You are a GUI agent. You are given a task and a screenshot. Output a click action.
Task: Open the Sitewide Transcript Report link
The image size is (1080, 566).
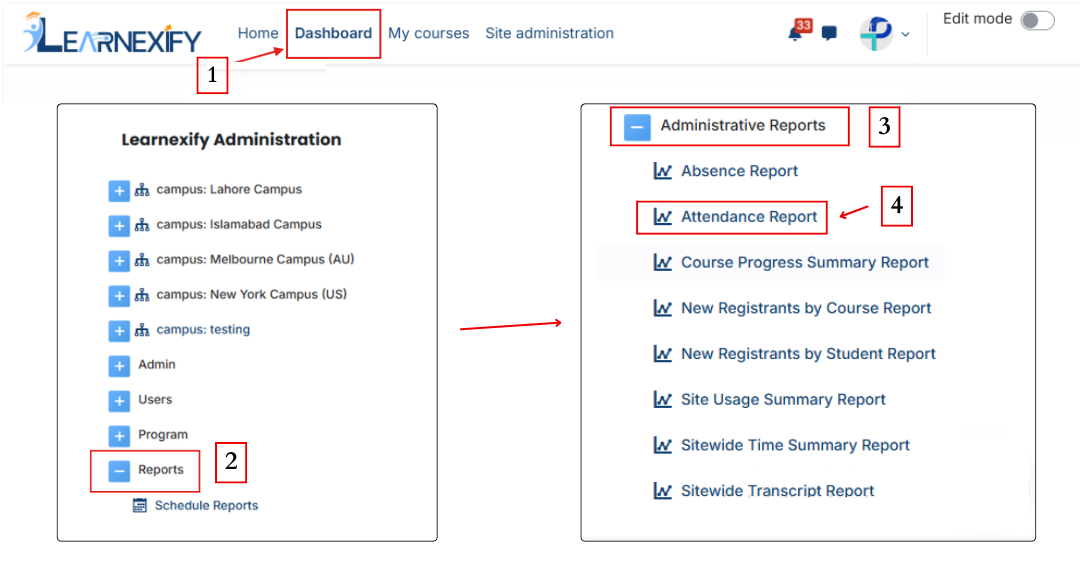coord(778,491)
